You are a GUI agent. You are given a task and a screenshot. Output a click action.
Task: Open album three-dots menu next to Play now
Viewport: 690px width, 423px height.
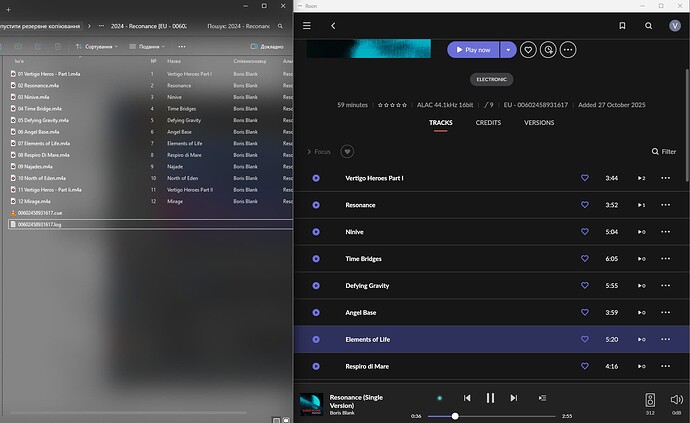click(568, 49)
